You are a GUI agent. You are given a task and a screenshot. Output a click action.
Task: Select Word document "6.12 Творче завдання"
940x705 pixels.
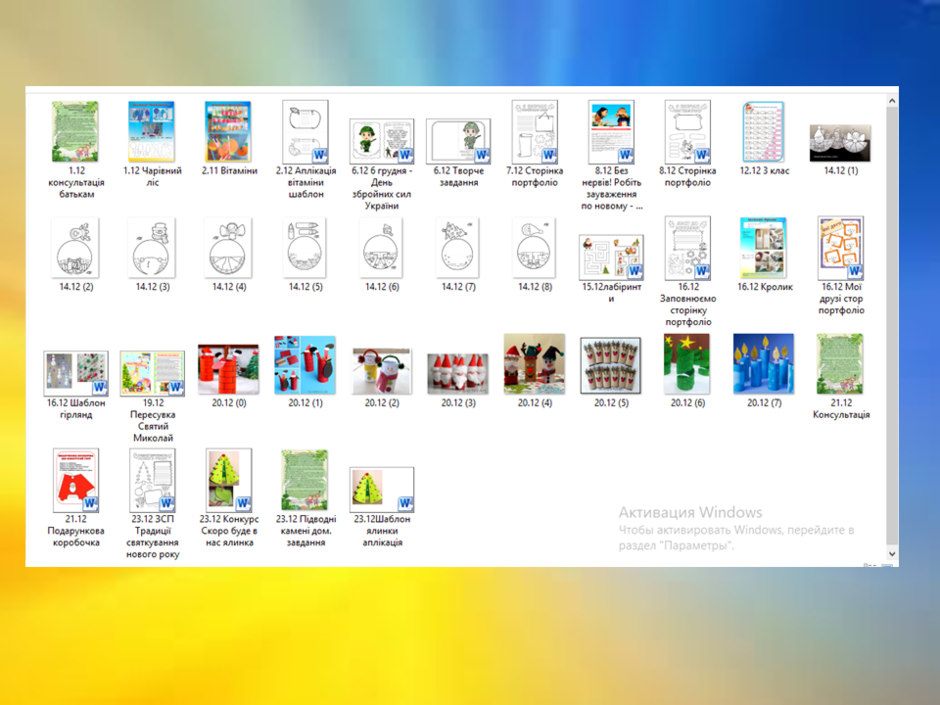tap(459, 141)
